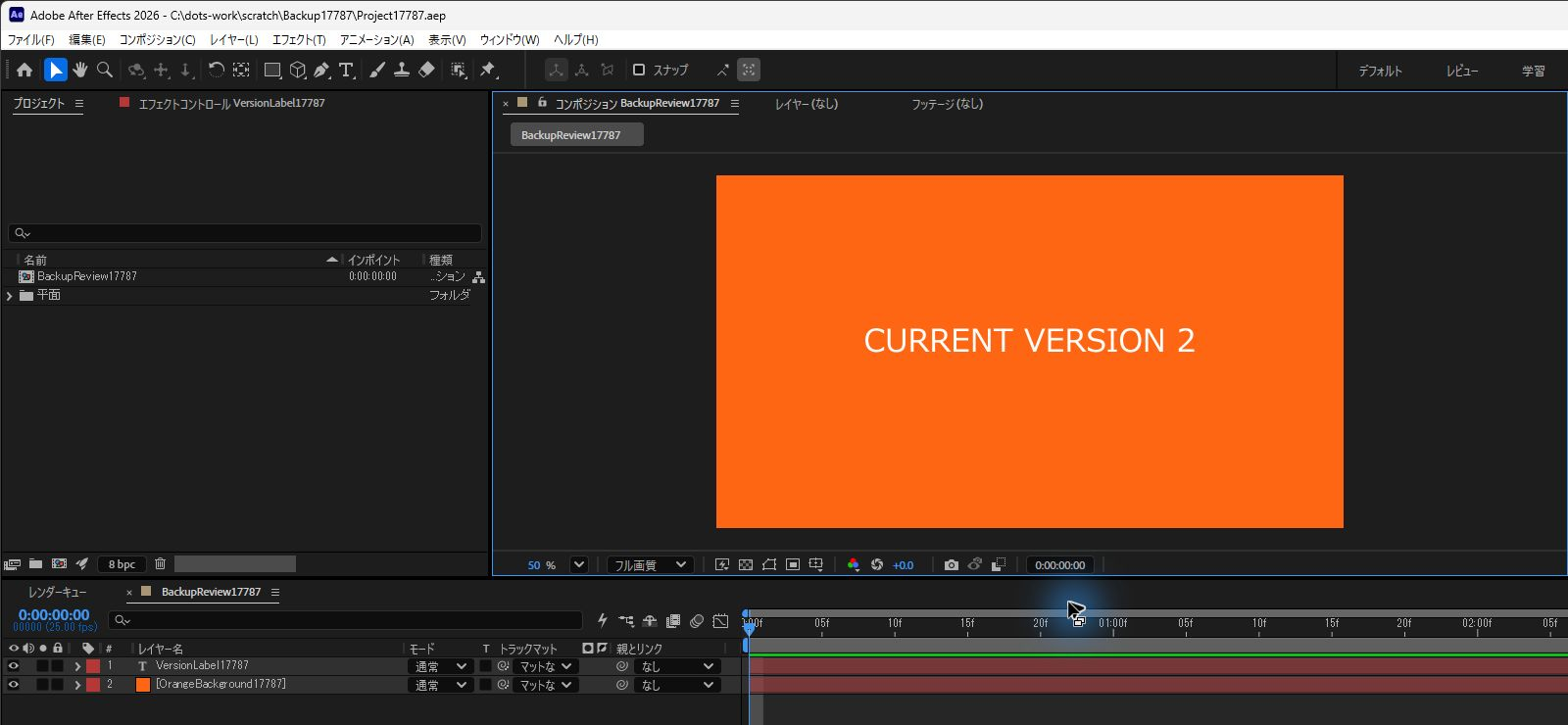Screen dimensions: 1568x725
Task: Open mode 通常 dropdown for VersionLabel17787
Action: 441,666
